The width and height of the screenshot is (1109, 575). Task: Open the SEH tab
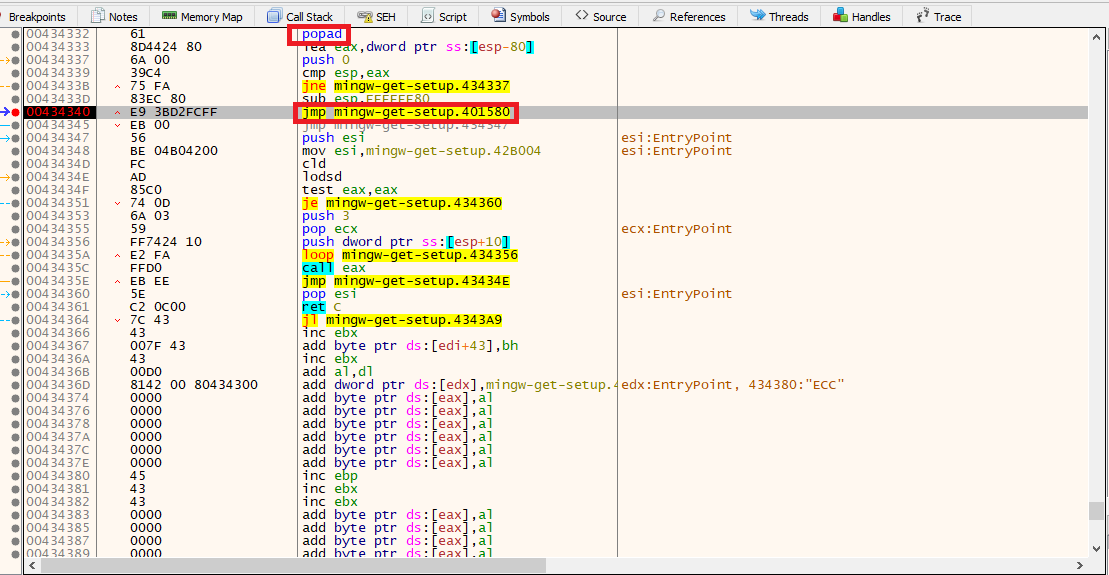[377, 16]
